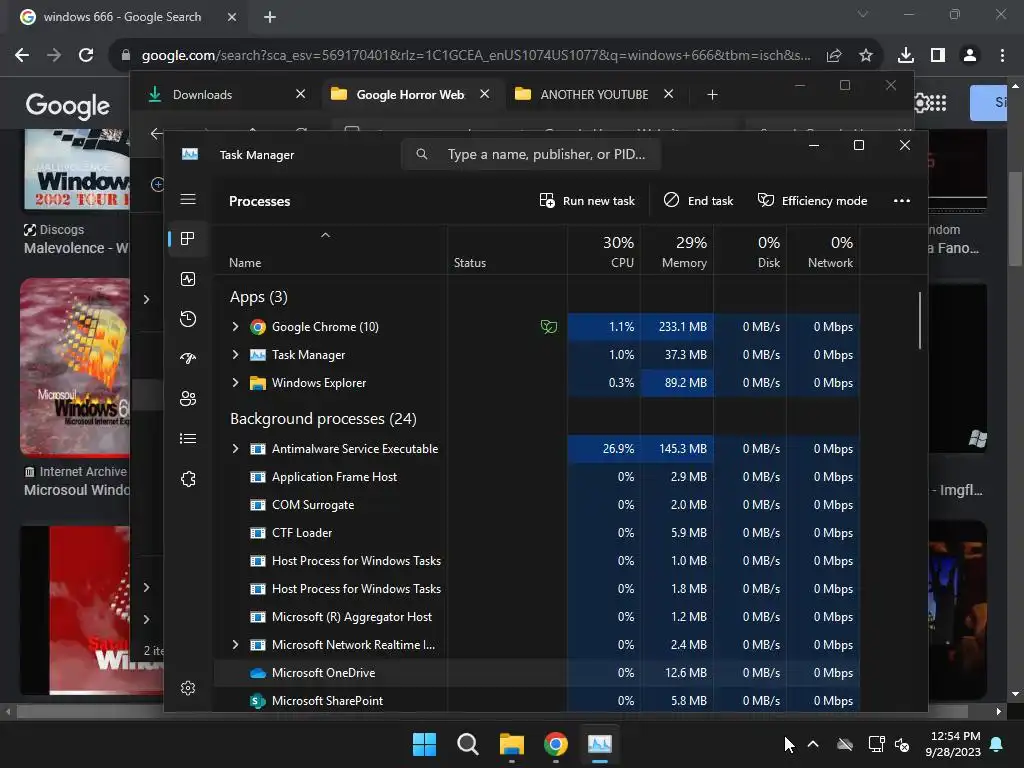Open new Chrome tab plus button
Screen dimensions: 1024x768
click(x=270, y=17)
